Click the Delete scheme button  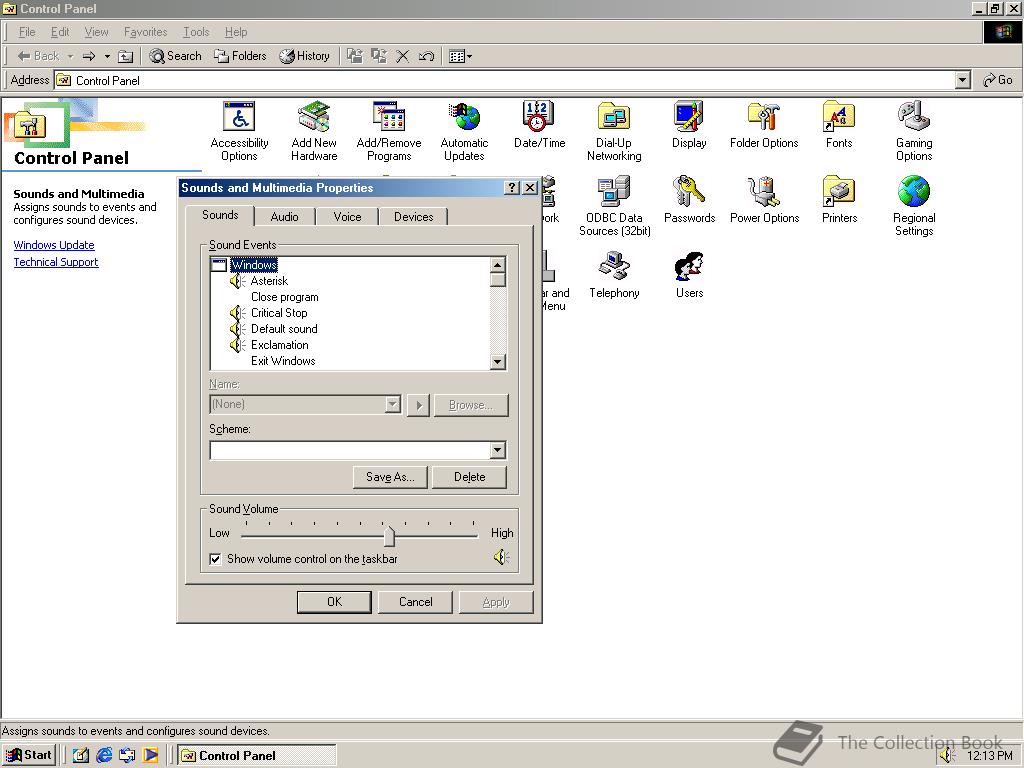(470, 477)
